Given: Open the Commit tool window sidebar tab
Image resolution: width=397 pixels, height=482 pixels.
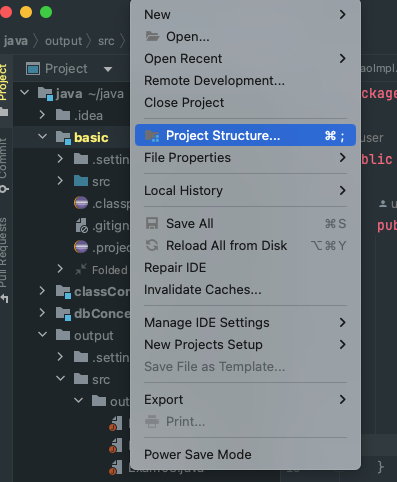Looking at the screenshot, I should pos(4,165).
